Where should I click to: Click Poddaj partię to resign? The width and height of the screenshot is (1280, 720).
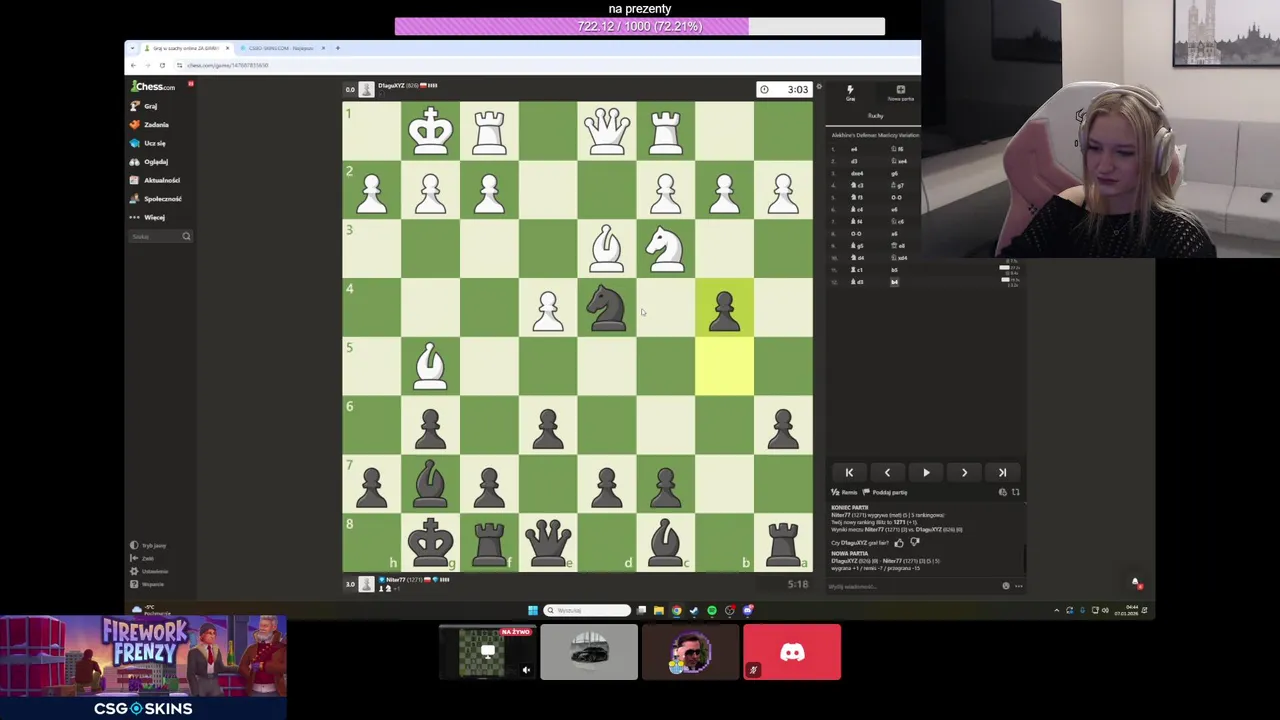(x=886, y=492)
